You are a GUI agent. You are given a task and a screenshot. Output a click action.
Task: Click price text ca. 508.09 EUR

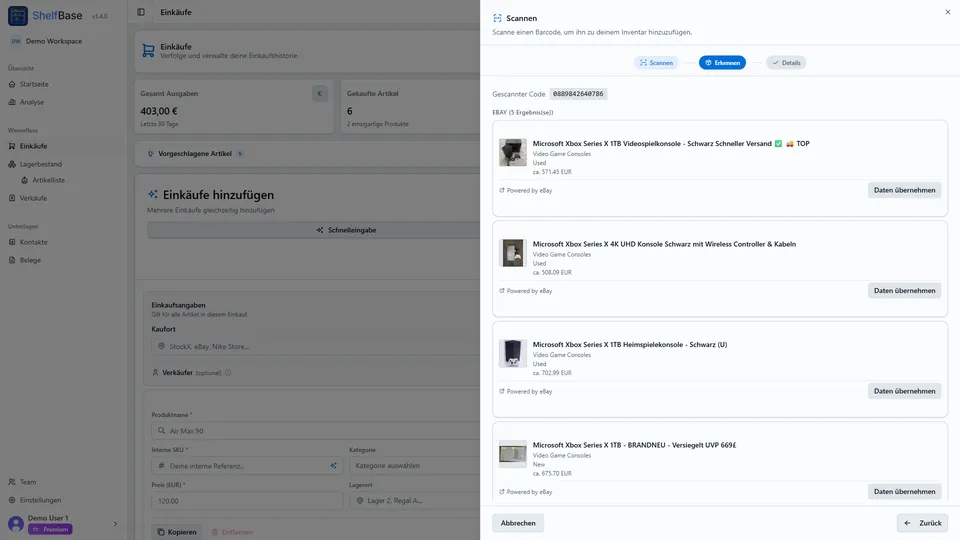click(x=552, y=272)
